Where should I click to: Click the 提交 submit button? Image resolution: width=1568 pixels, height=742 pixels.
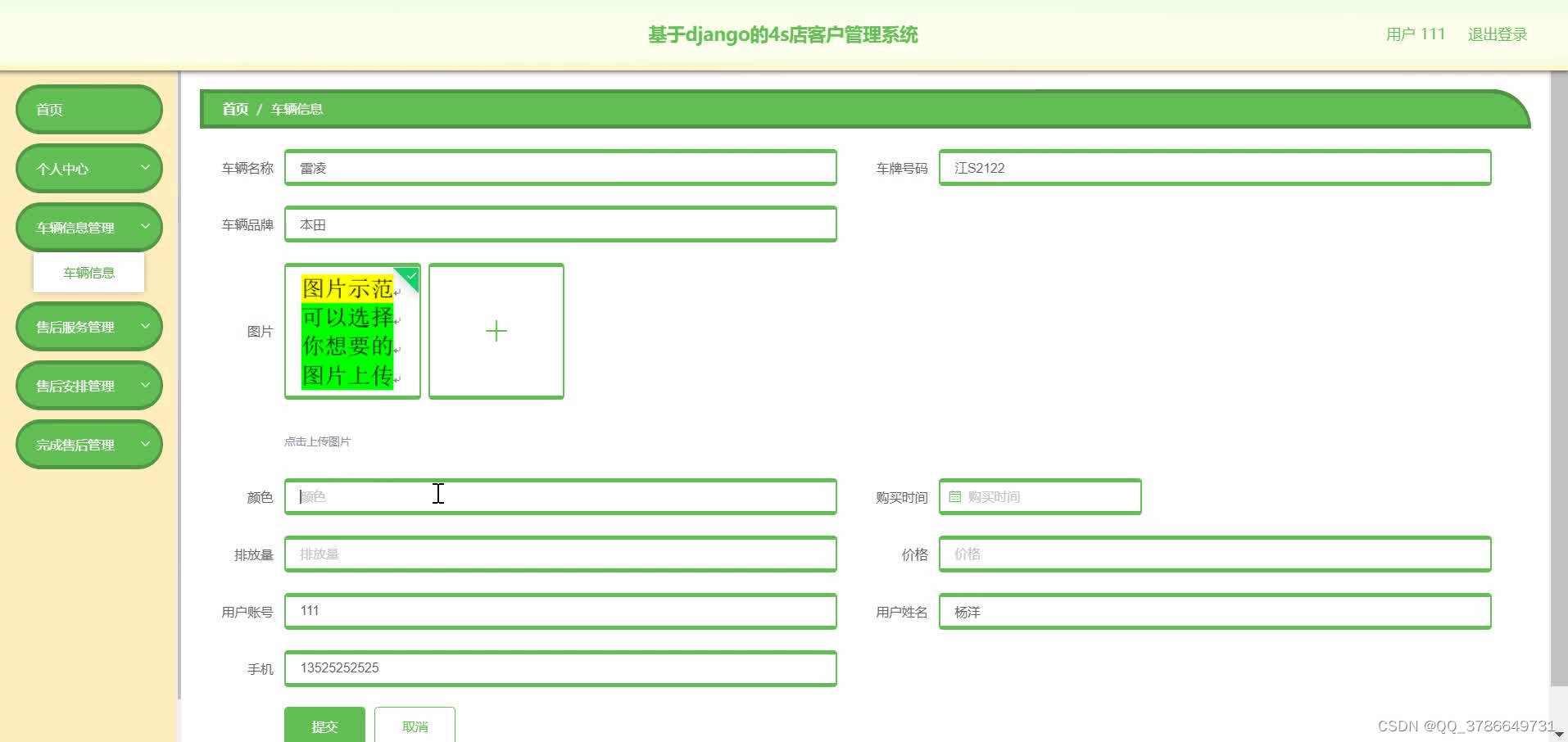(324, 726)
